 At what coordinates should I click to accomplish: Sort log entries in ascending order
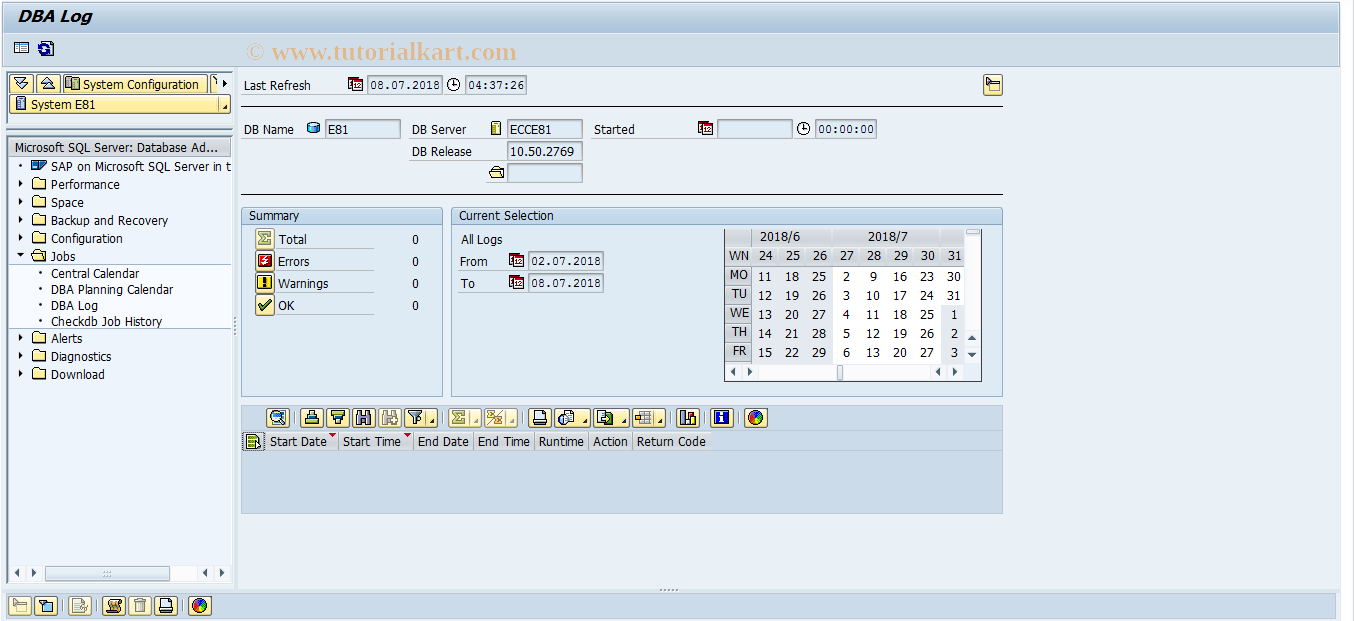(312, 418)
